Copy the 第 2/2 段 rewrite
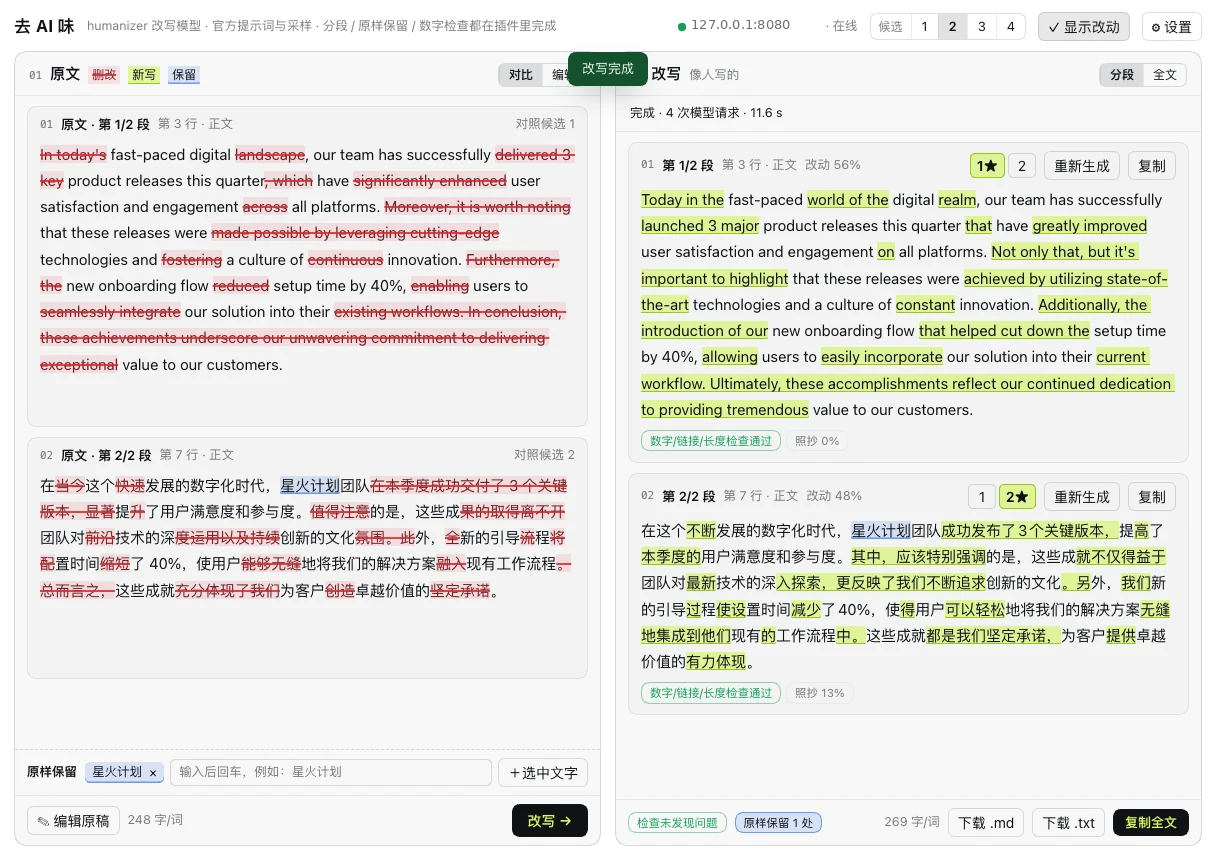 (1152, 497)
